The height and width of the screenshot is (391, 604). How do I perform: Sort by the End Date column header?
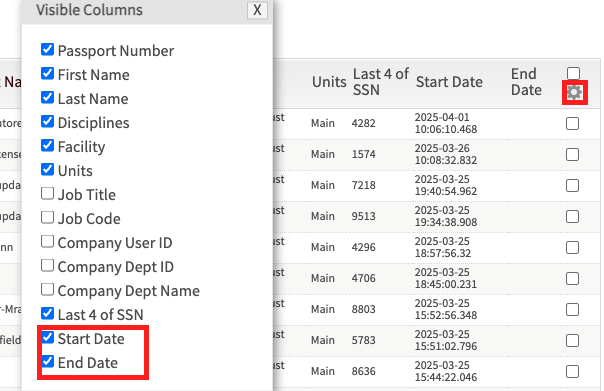tap(526, 82)
